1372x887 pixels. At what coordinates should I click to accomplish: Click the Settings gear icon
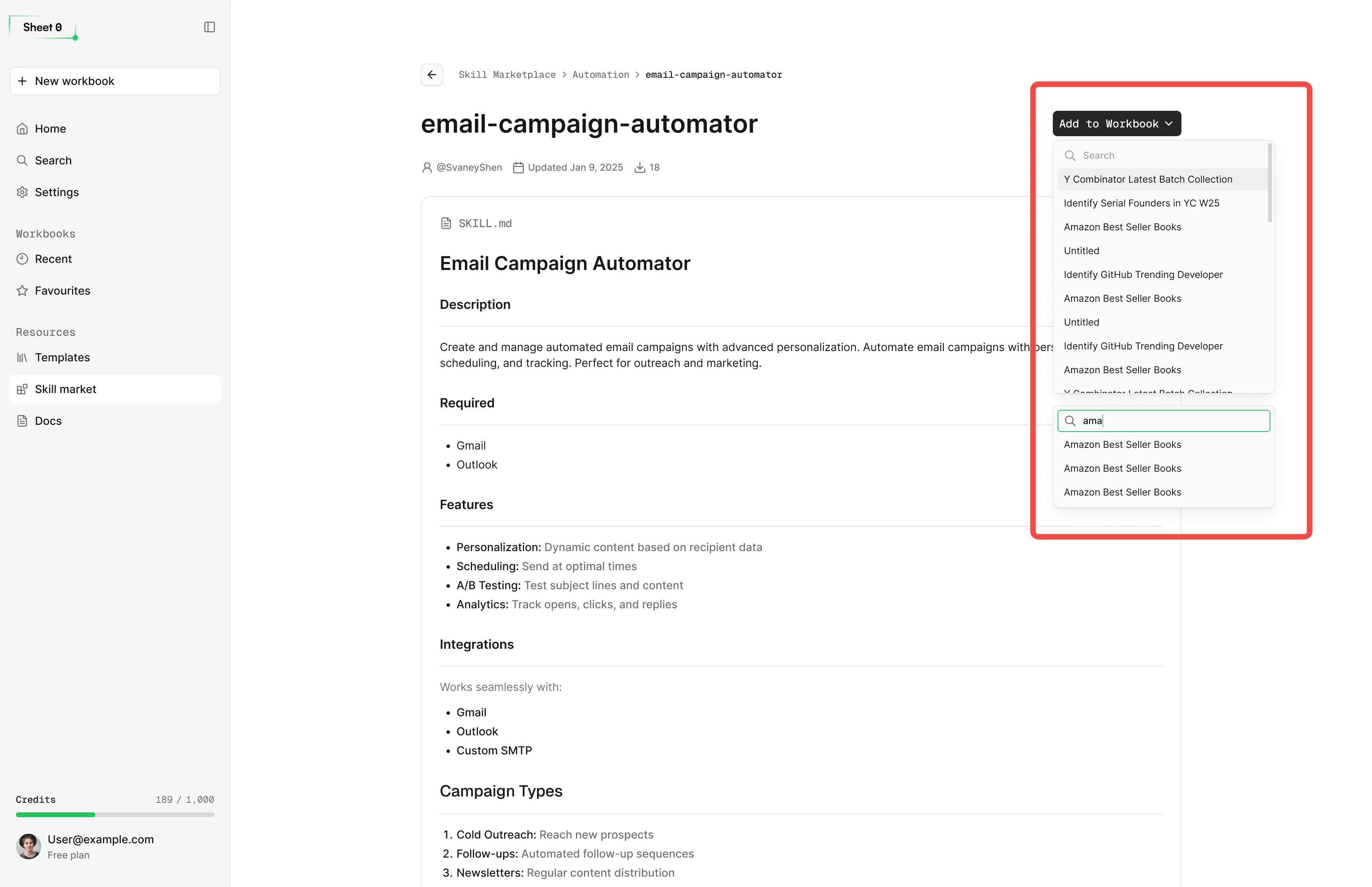(x=23, y=192)
